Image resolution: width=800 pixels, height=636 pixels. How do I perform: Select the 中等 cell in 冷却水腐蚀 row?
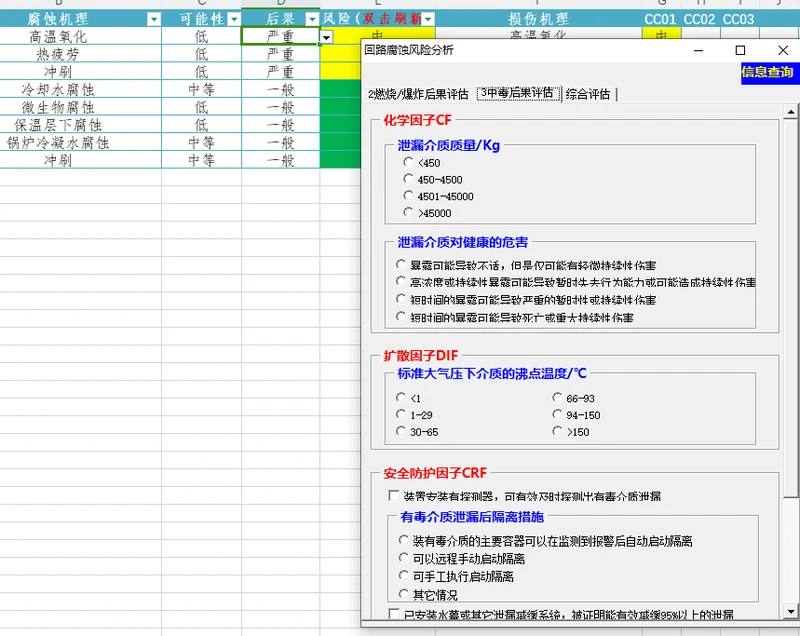coord(201,90)
